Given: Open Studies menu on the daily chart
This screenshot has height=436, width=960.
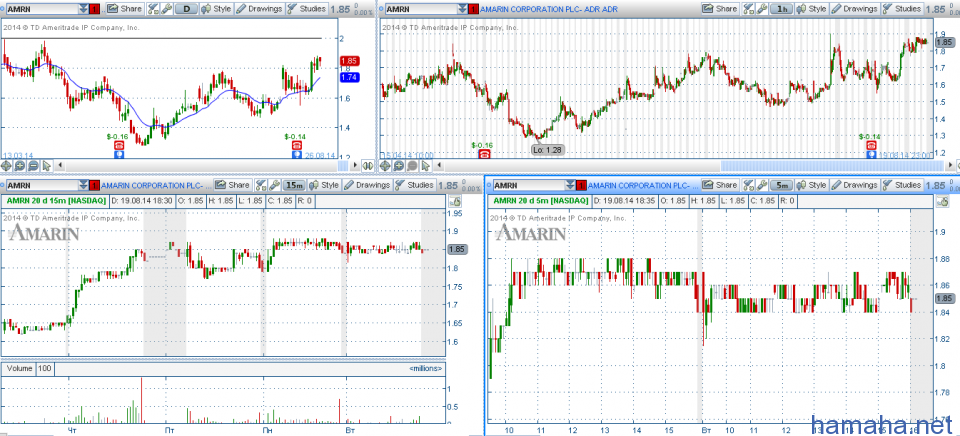Looking at the screenshot, I should pos(307,9).
